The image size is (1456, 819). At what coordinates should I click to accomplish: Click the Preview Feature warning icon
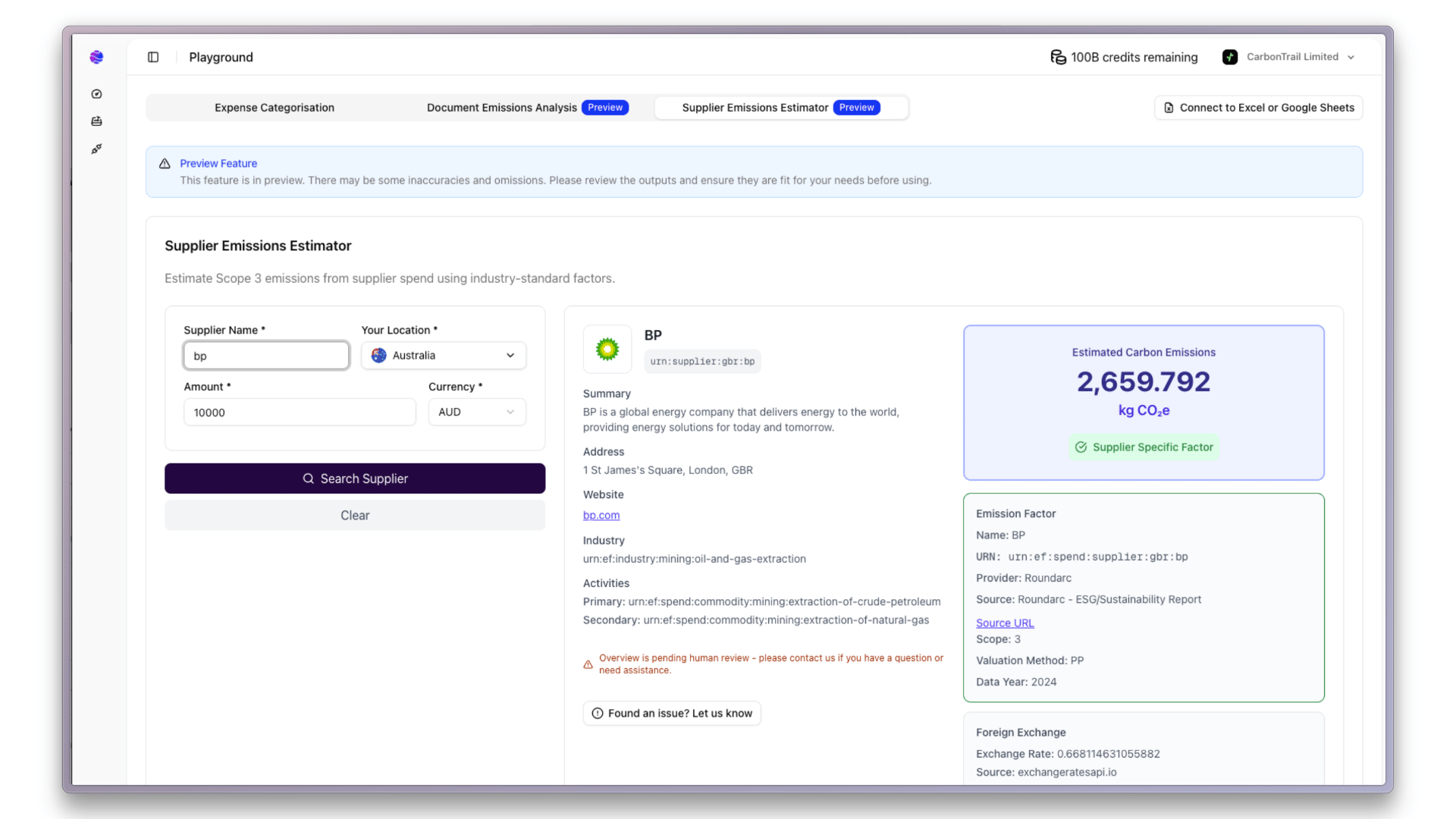165,163
